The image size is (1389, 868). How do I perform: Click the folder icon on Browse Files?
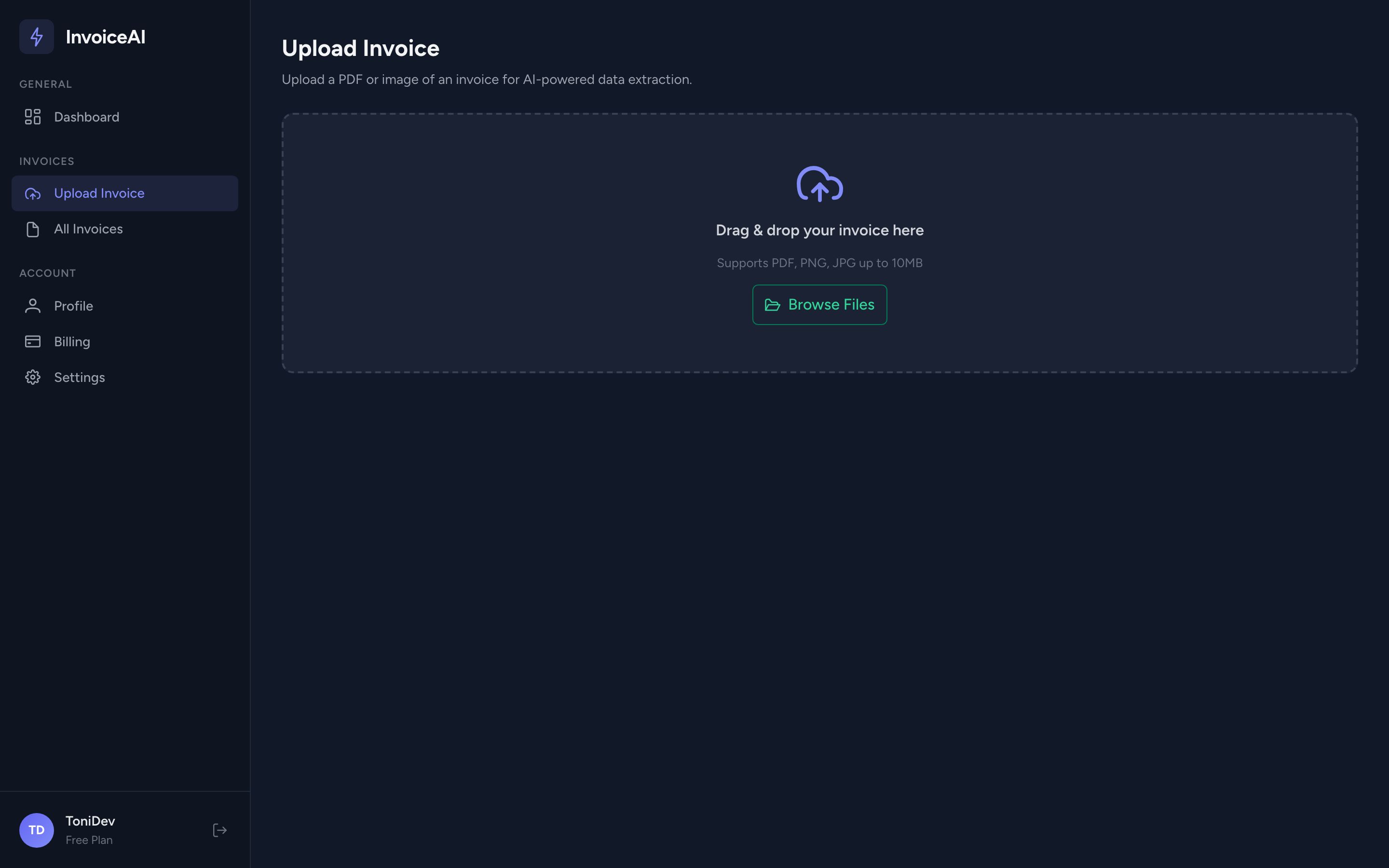coord(773,305)
